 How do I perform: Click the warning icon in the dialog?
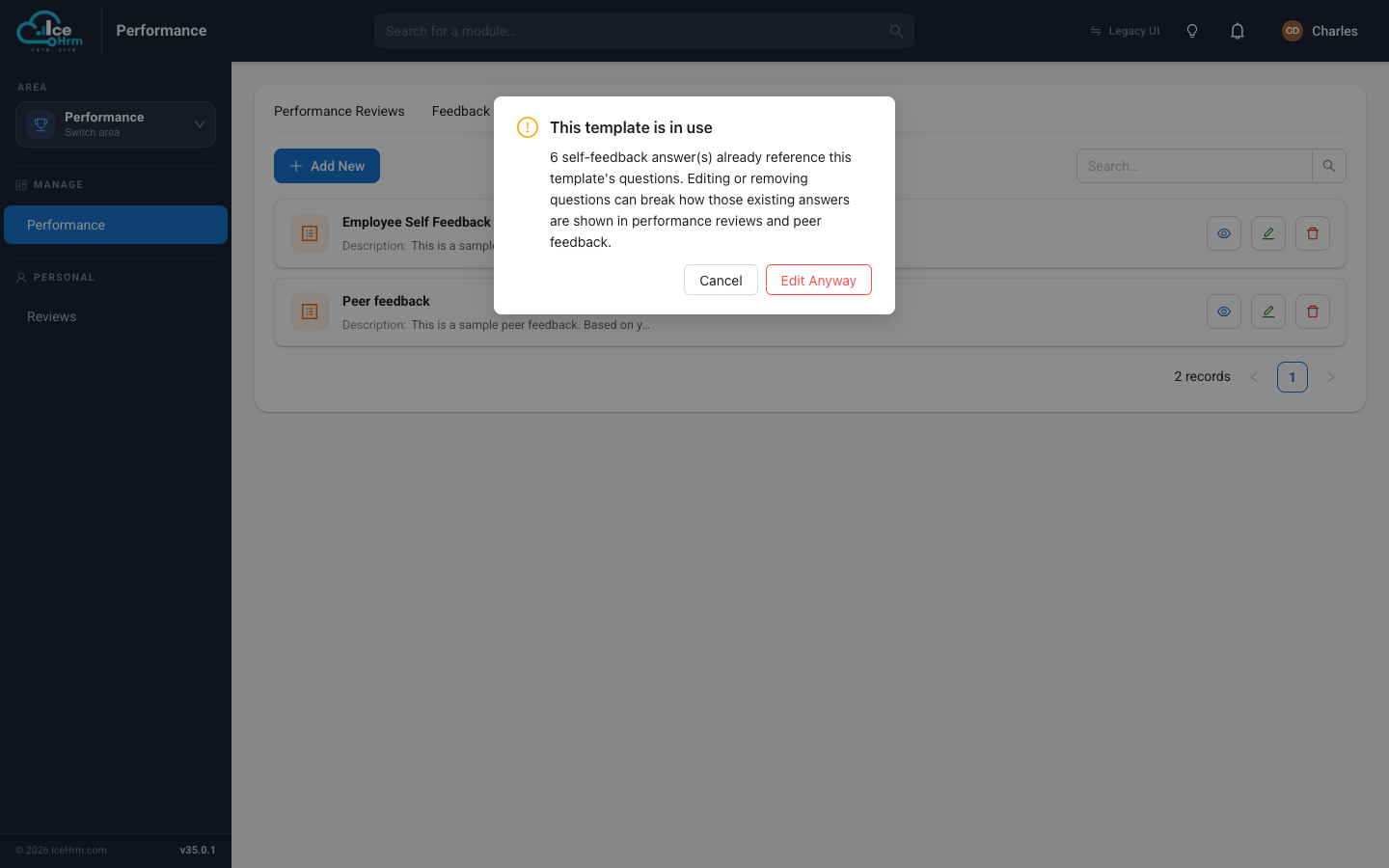pos(528,127)
